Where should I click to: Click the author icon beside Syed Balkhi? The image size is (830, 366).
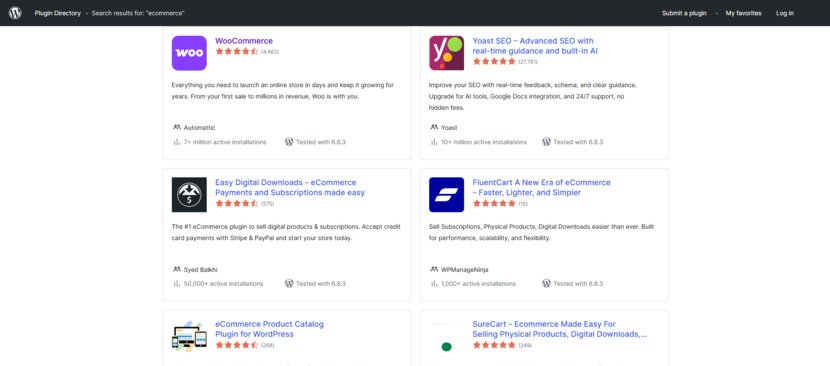(x=177, y=269)
